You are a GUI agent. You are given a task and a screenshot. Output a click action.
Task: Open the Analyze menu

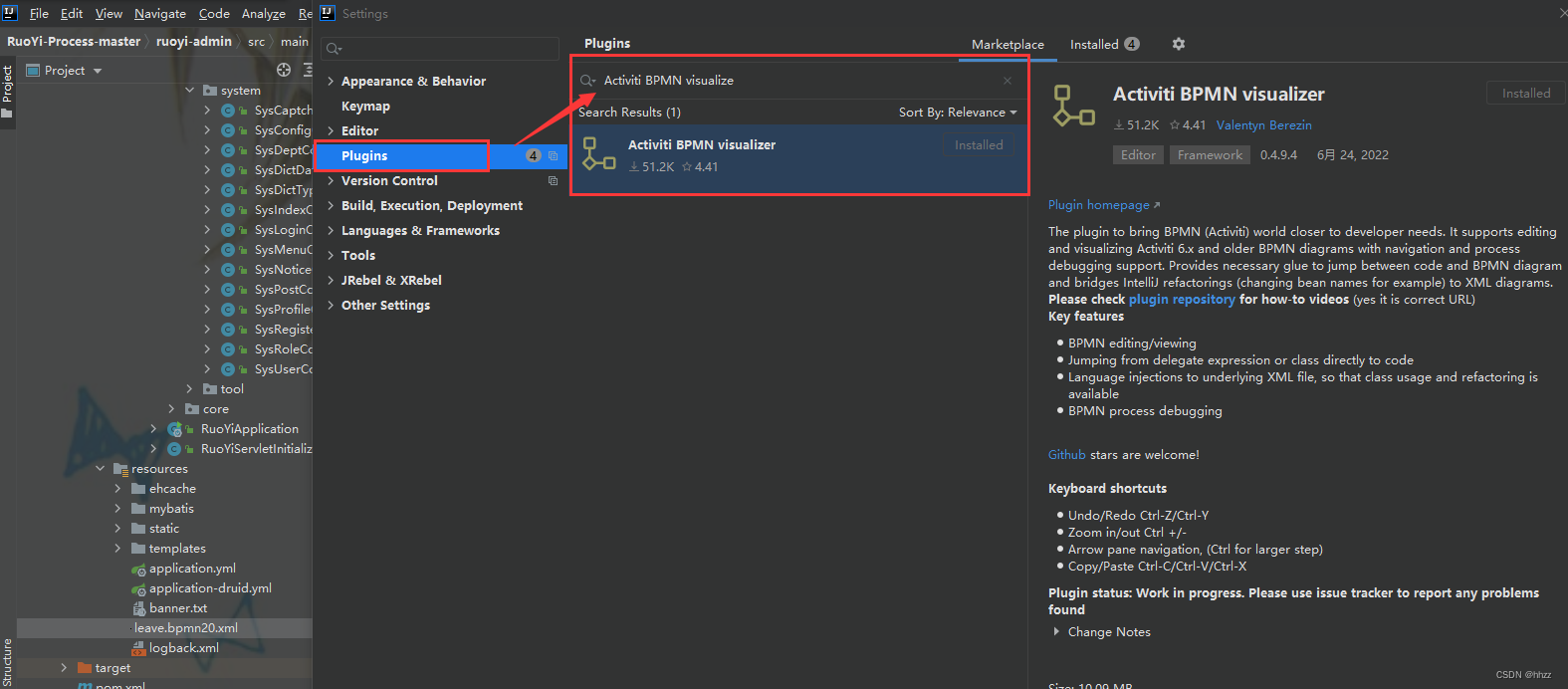pyautogui.click(x=264, y=14)
